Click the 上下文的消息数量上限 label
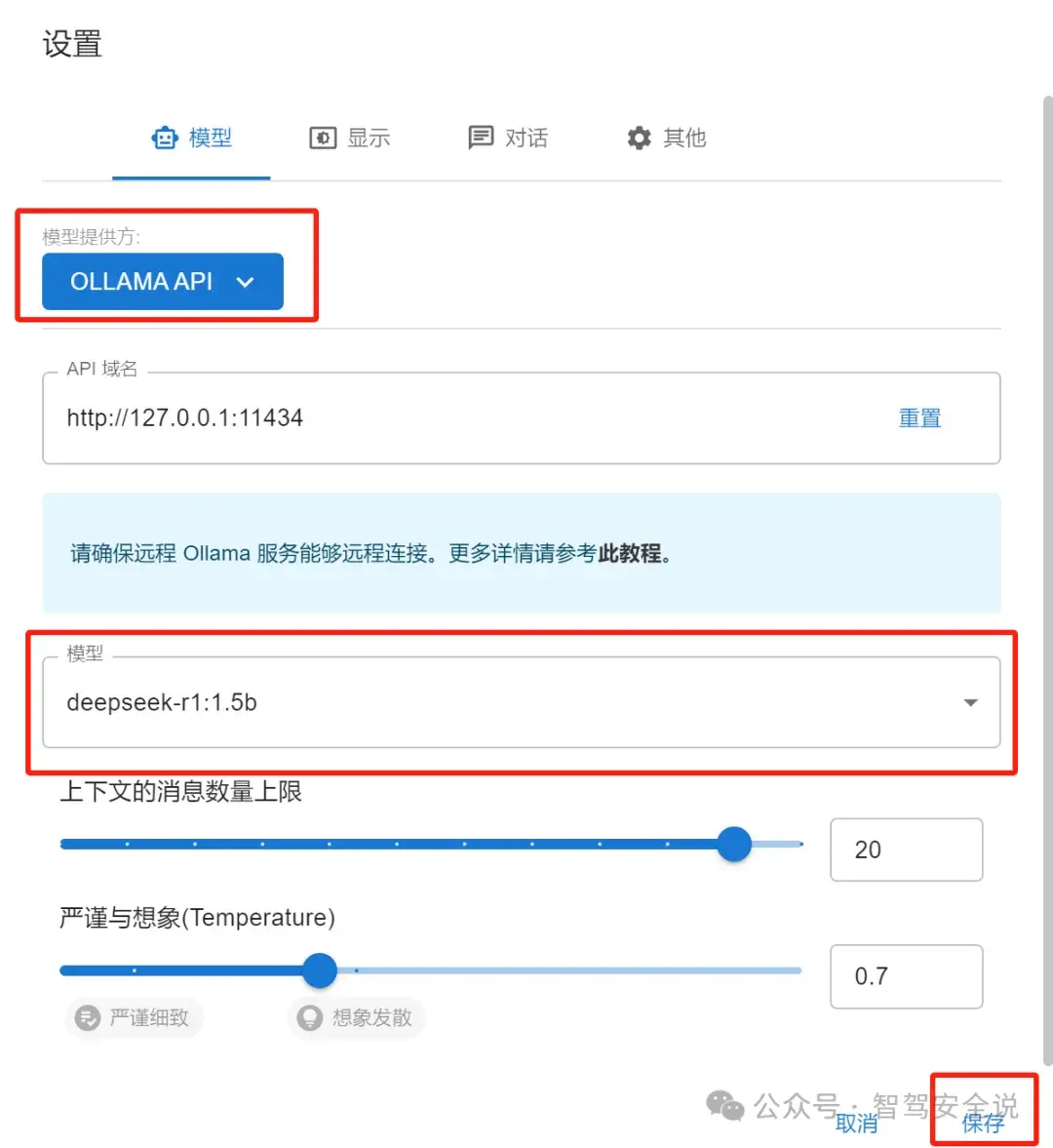This screenshot has width=1053, height=1148. click(180, 791)
